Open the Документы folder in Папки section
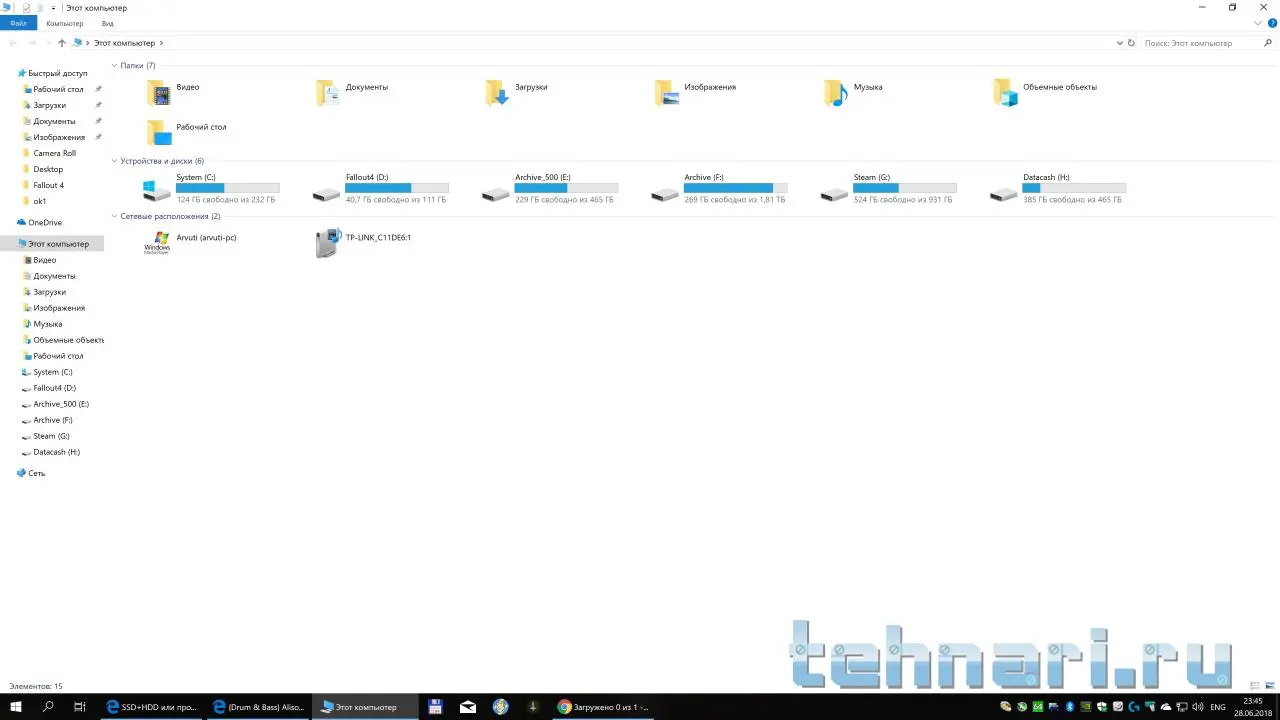Image resolution: width=1280 pixels, height=720 pixels. coord(328,93)
